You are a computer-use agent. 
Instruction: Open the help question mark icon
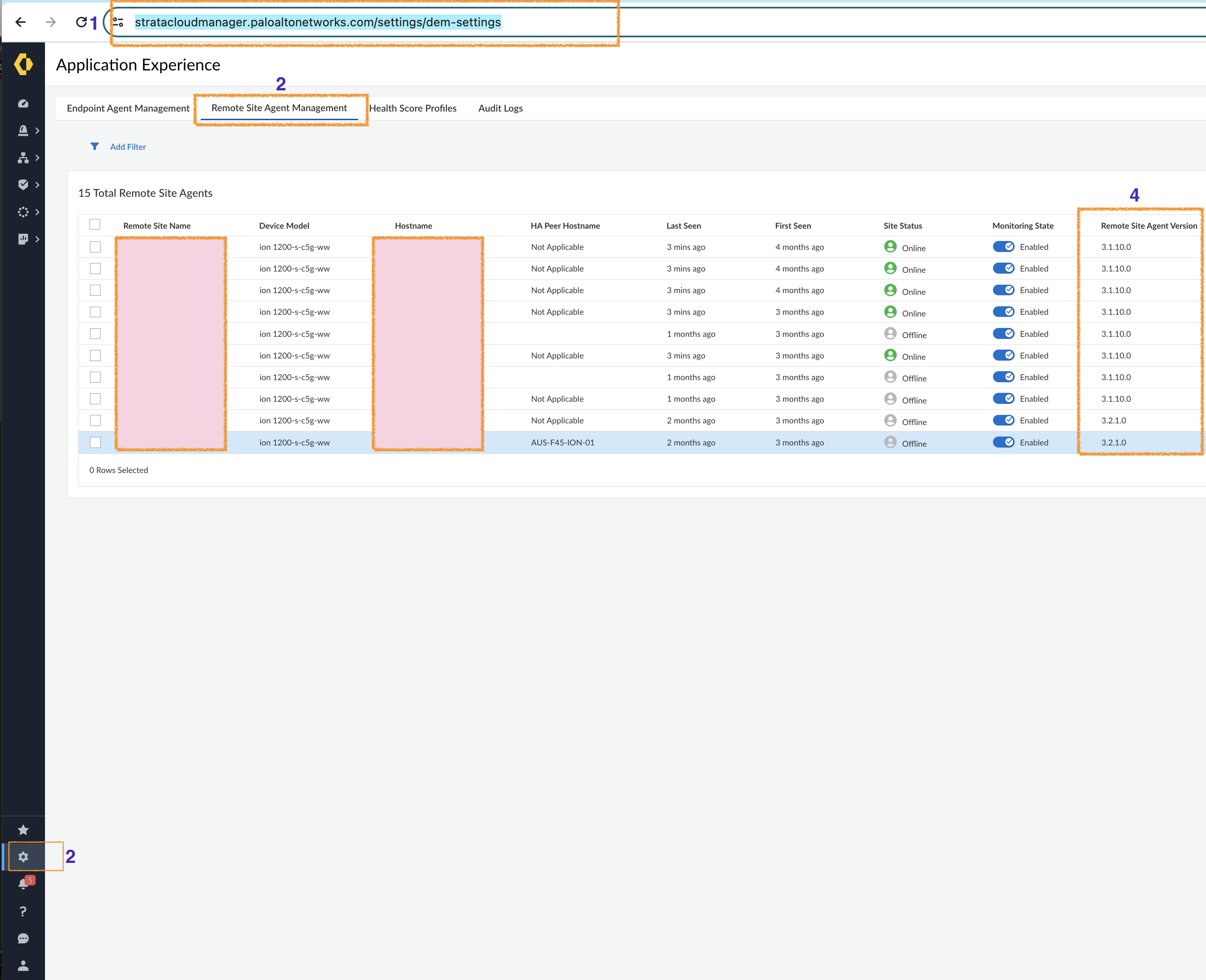click(23, 911)
